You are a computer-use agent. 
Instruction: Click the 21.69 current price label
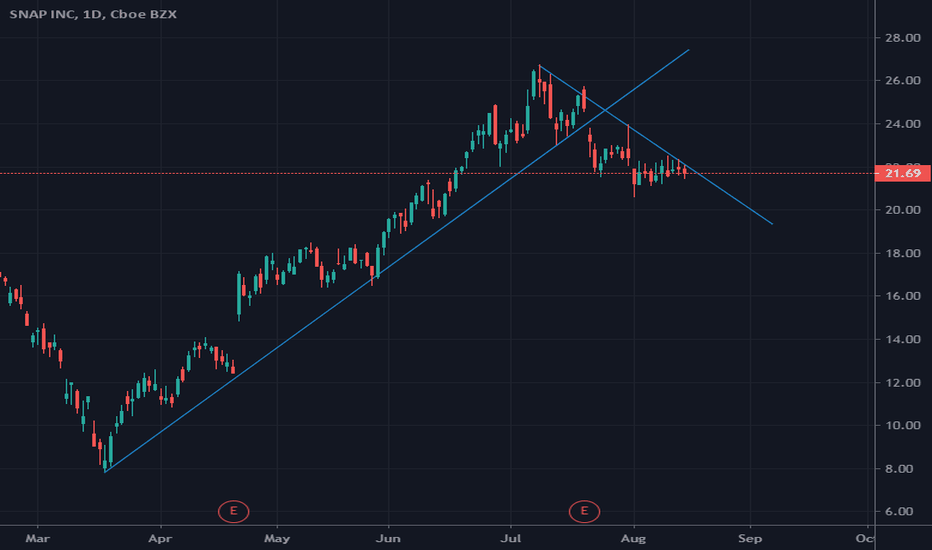click(903, 174)
